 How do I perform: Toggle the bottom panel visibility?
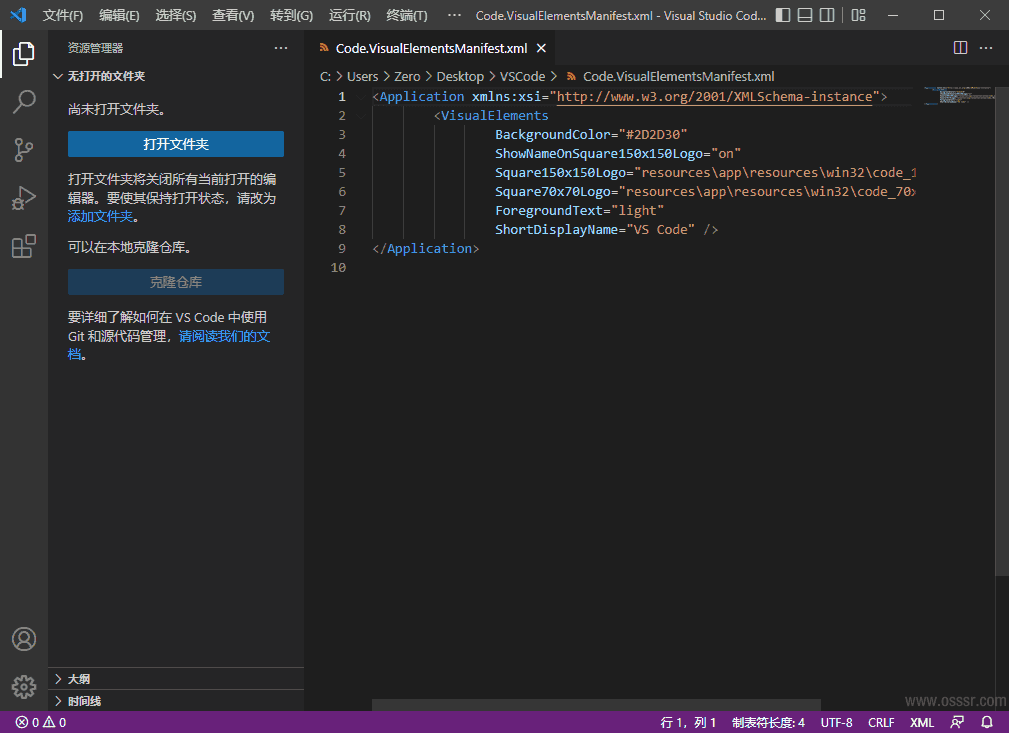[805, 15]
